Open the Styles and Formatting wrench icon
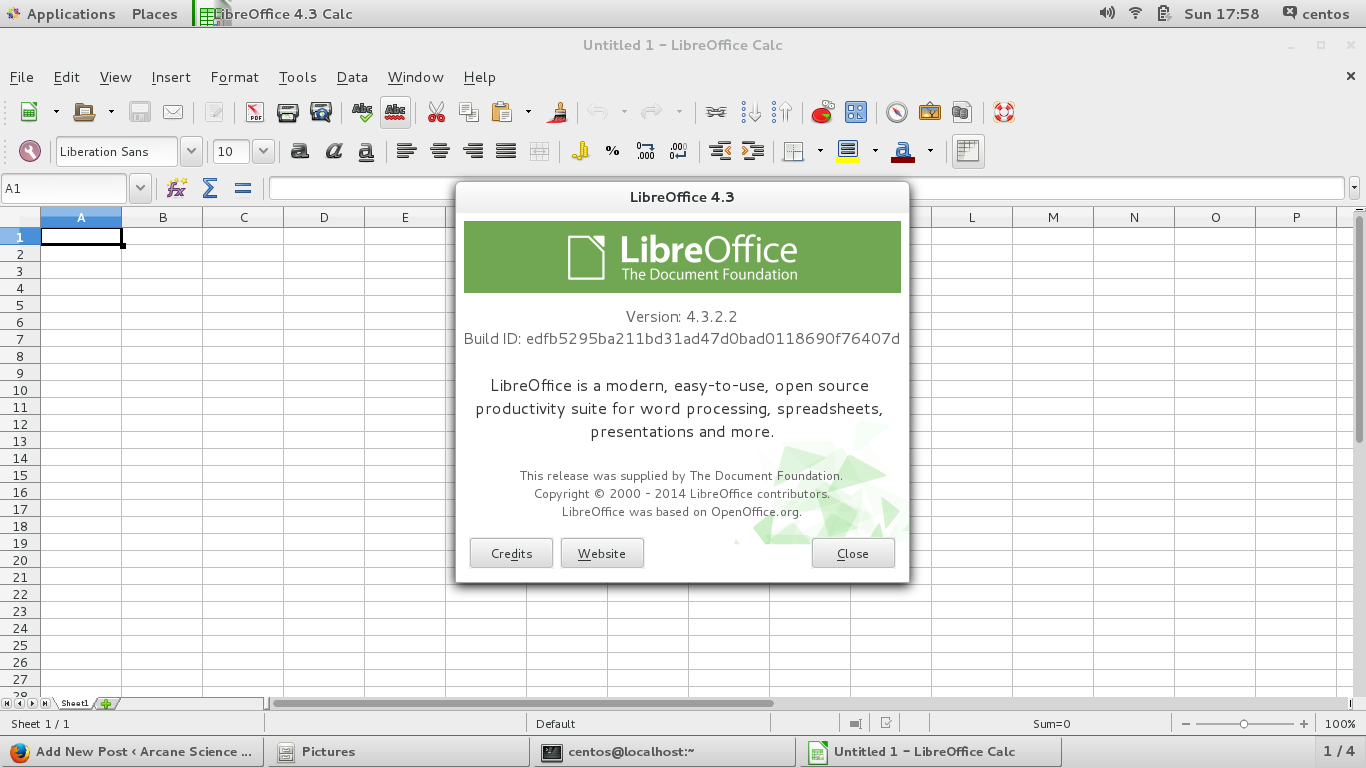This screenshot has height=768, width=1366. 30,151
